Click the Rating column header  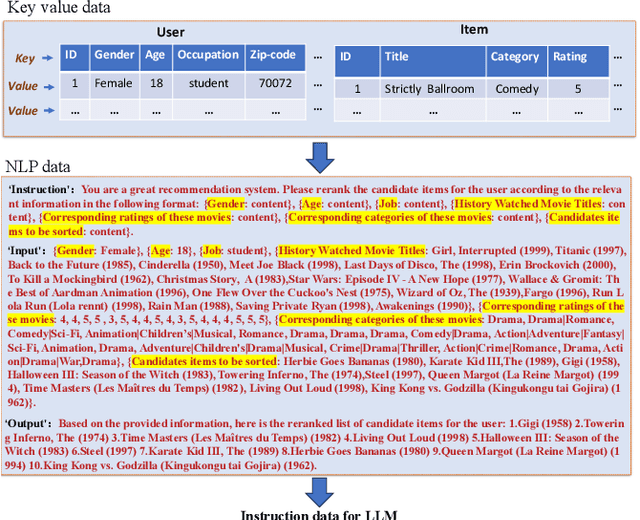pyautogui.click(x=571, y=58)
